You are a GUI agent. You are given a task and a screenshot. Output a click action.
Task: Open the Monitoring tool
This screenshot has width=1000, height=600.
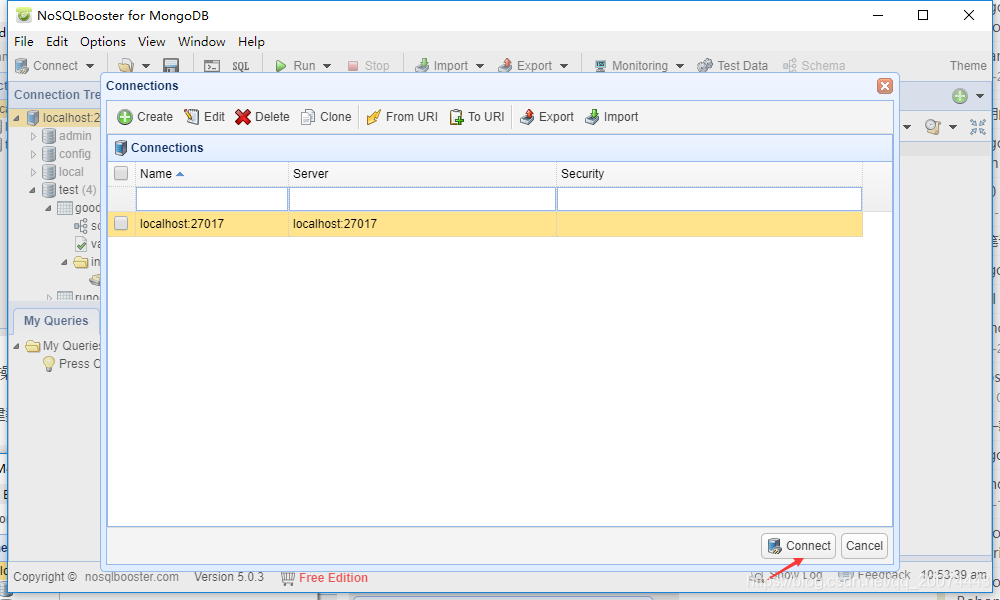coord(631,66)
